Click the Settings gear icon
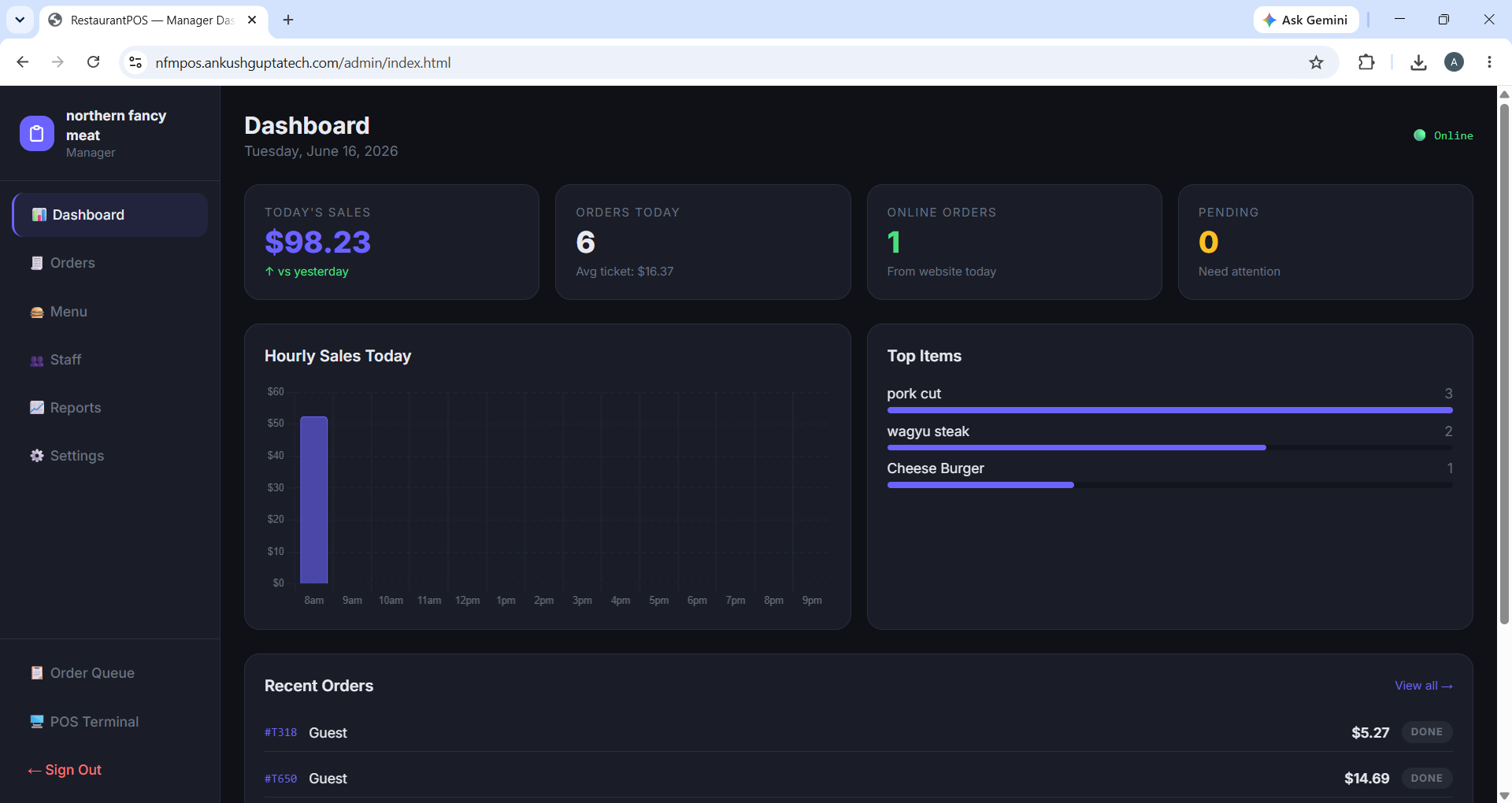1512x803 pixels. point(37,456)
